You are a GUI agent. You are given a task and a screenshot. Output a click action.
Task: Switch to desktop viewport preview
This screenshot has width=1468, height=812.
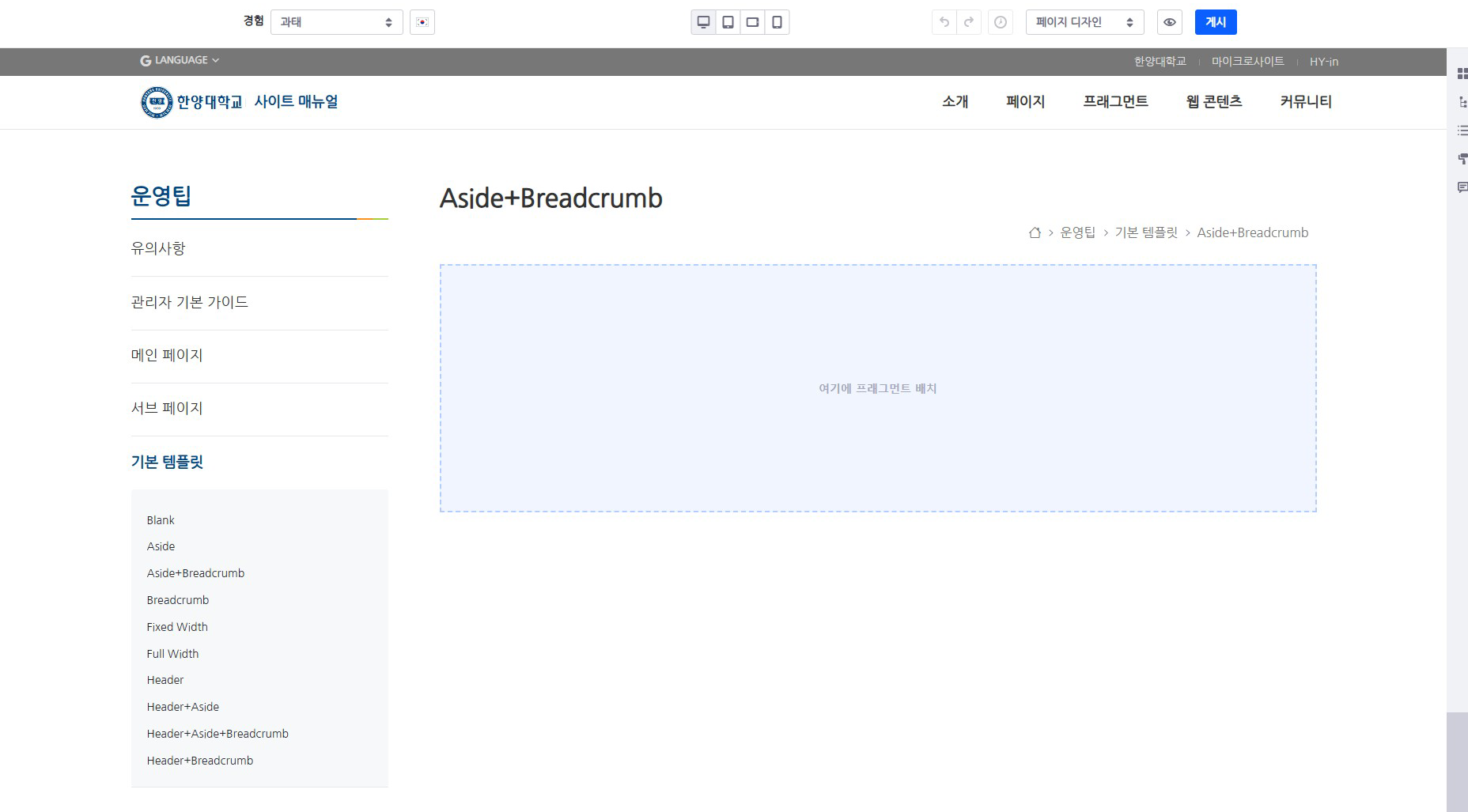point(702,22)
